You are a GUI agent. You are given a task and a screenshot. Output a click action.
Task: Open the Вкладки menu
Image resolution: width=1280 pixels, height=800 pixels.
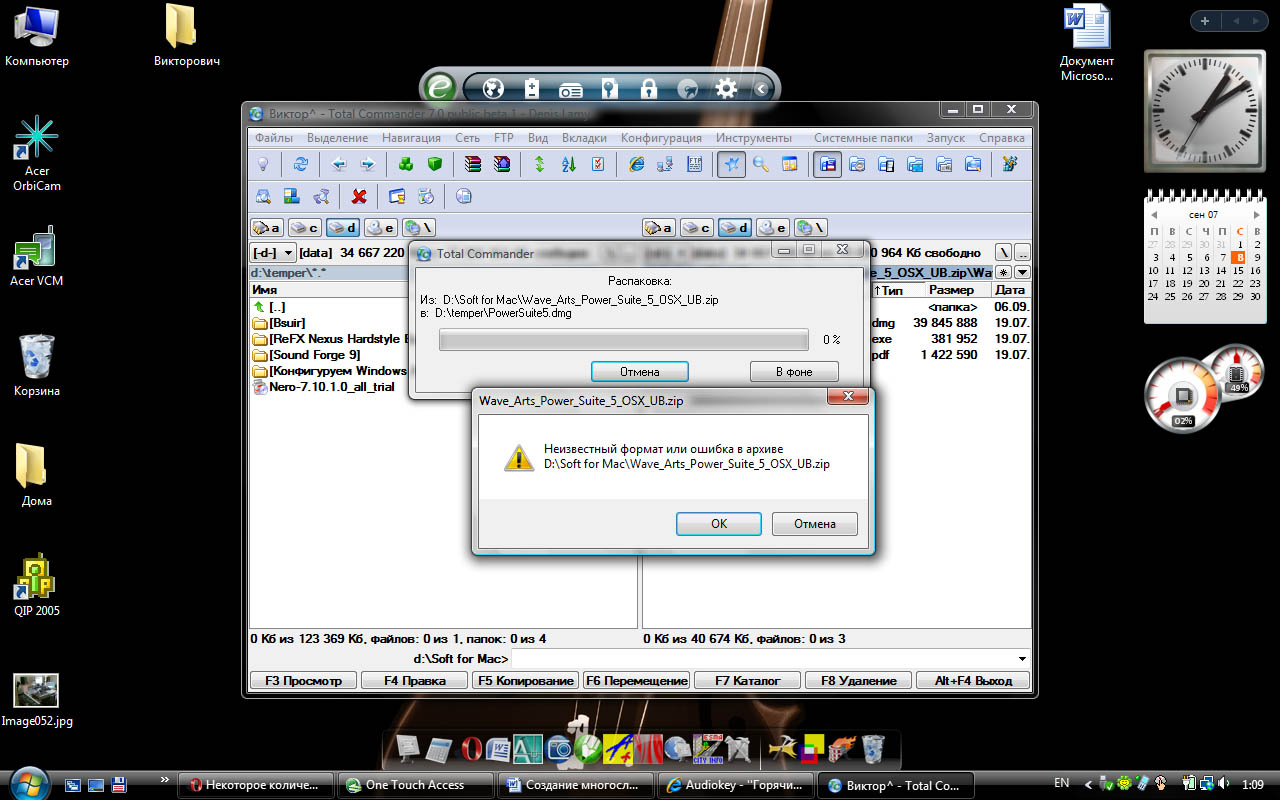(x=584, y=138)
